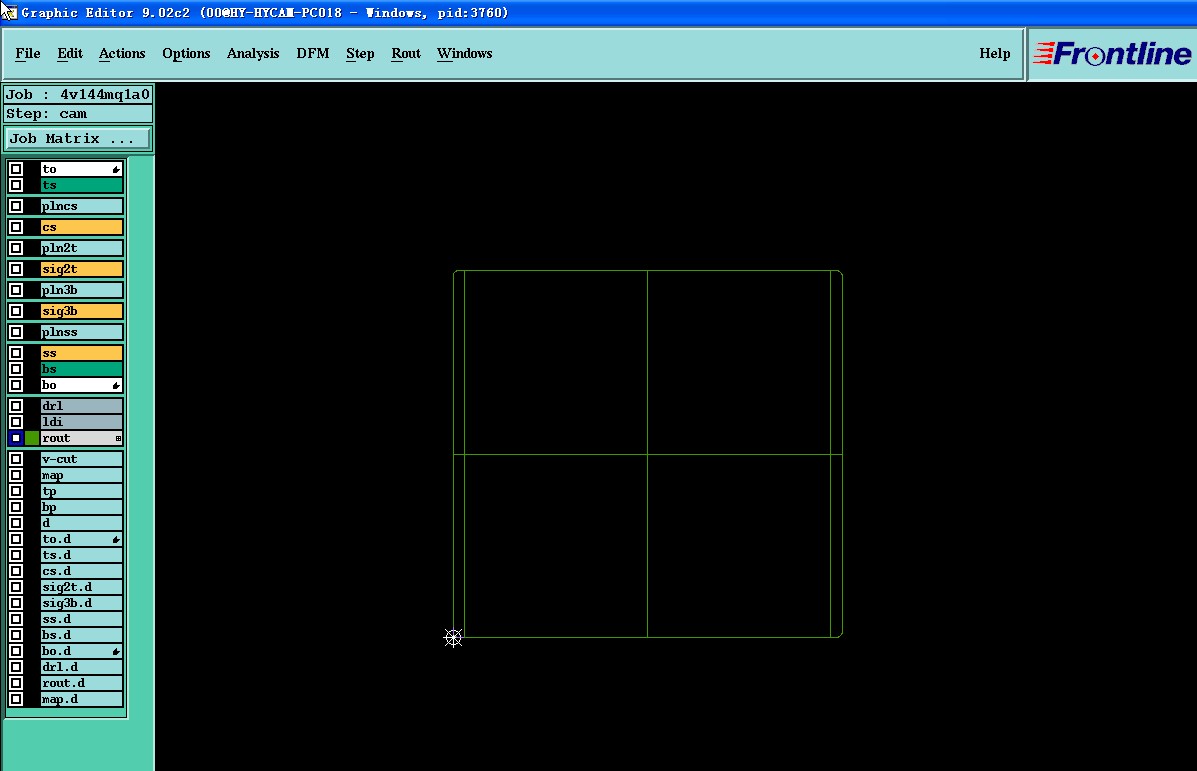The height and width of the screenshot is (771, 1197).
Task: Click the marker icon on the 'bo' layer row
Action: [x=116, y=386]
